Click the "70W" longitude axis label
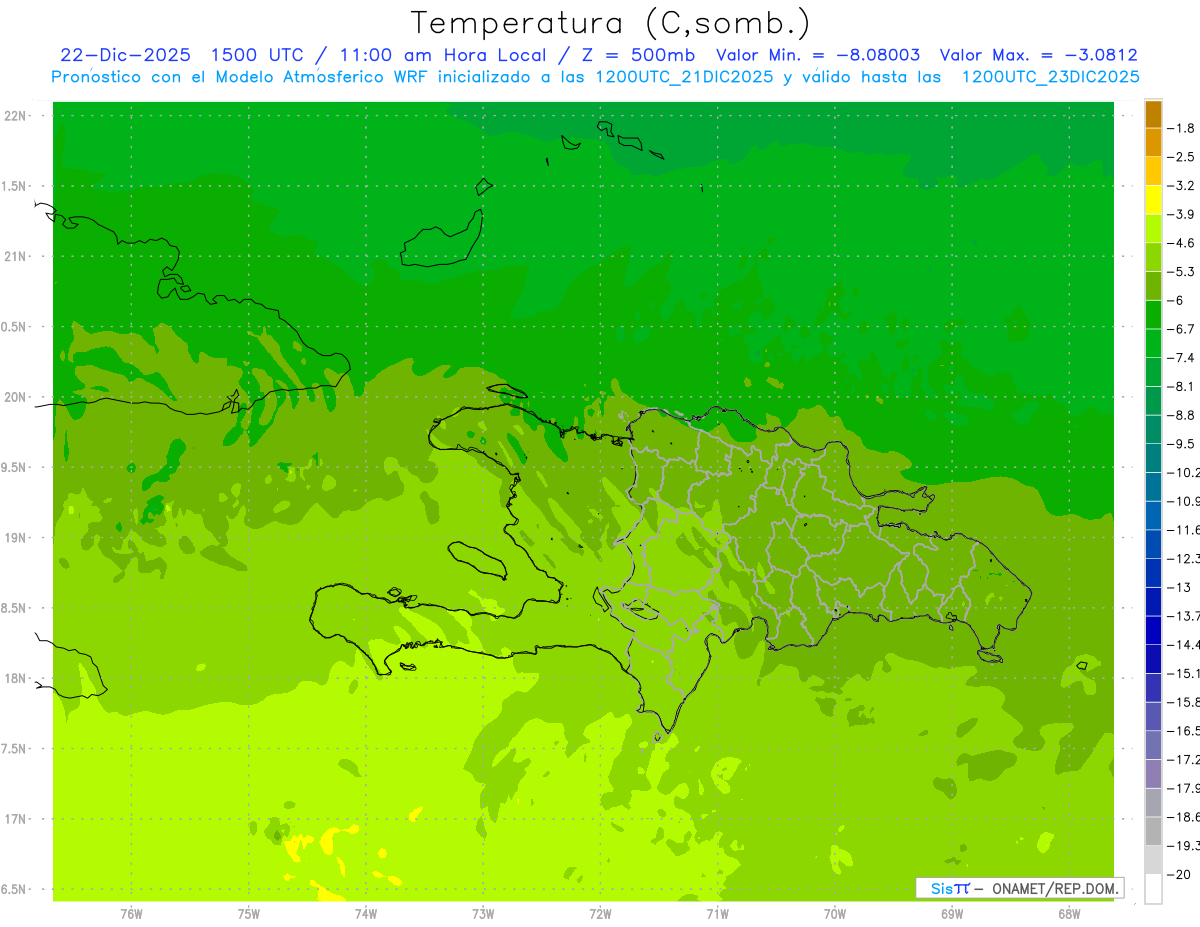Screen dimensions: 1200x927 834,914
